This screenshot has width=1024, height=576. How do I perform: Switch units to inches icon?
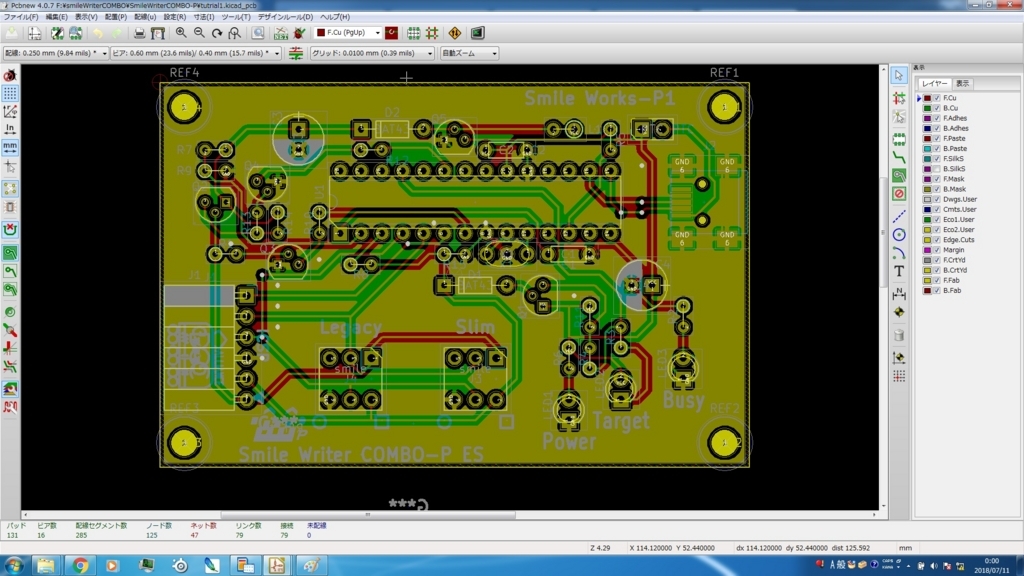(10, 129)
